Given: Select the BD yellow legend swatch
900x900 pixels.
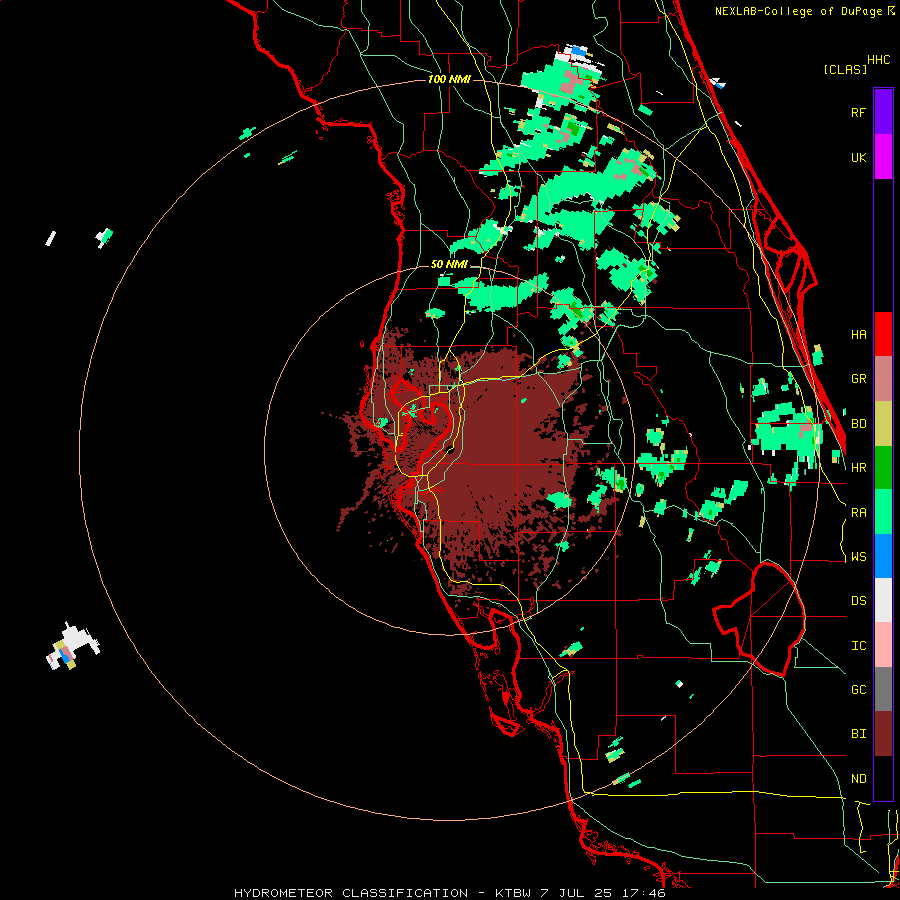Looking at the screenshot, I should pos(883,423).
